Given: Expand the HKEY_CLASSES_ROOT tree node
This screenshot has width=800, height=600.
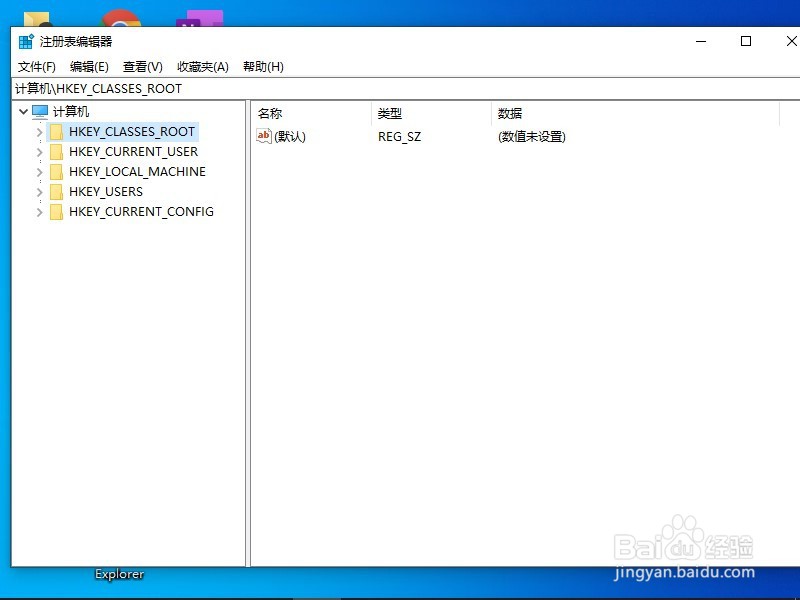Looking at the screenshot, I should (38, 131).
